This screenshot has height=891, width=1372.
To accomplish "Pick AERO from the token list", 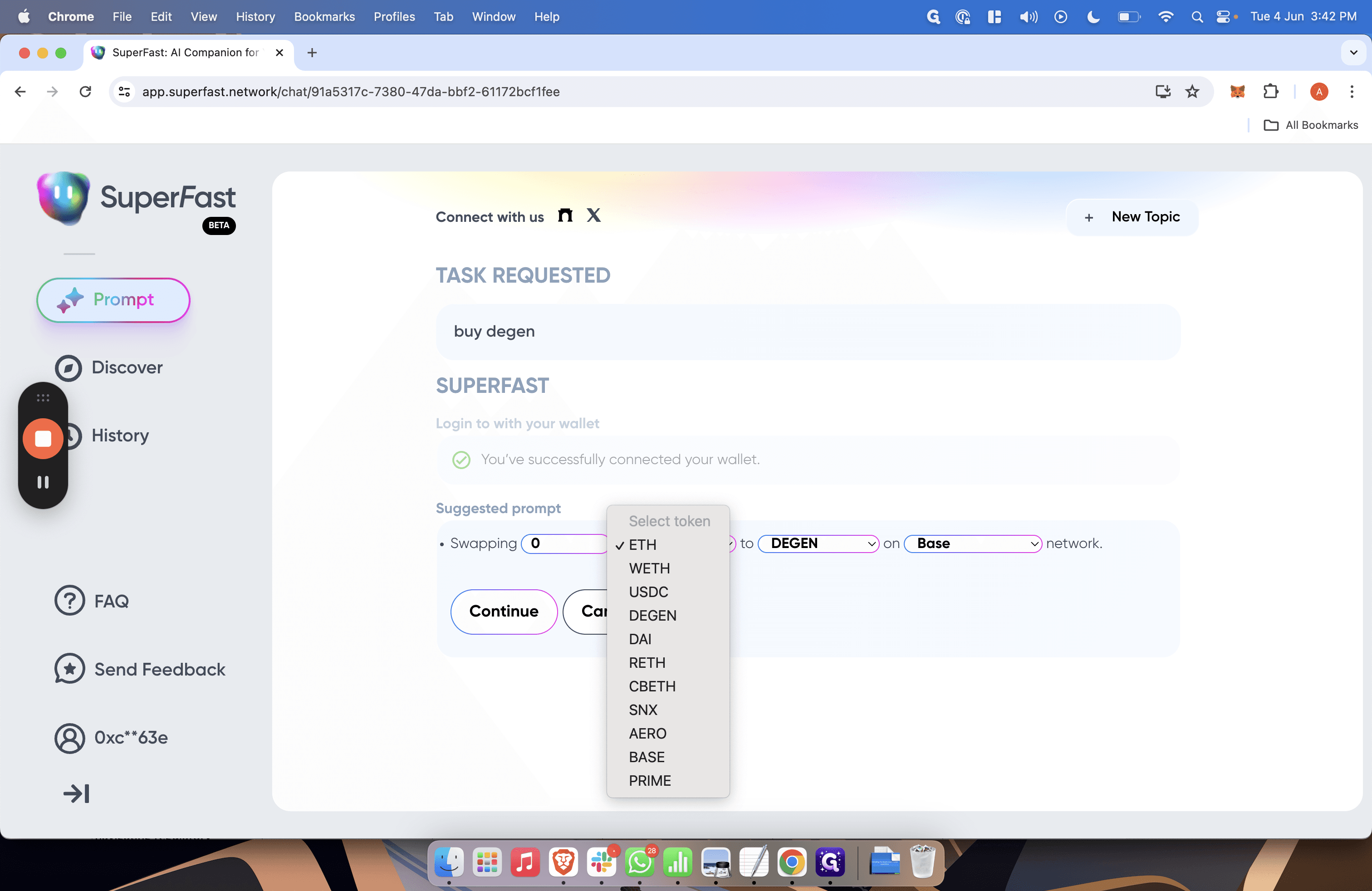I will [x=668, y=734].
